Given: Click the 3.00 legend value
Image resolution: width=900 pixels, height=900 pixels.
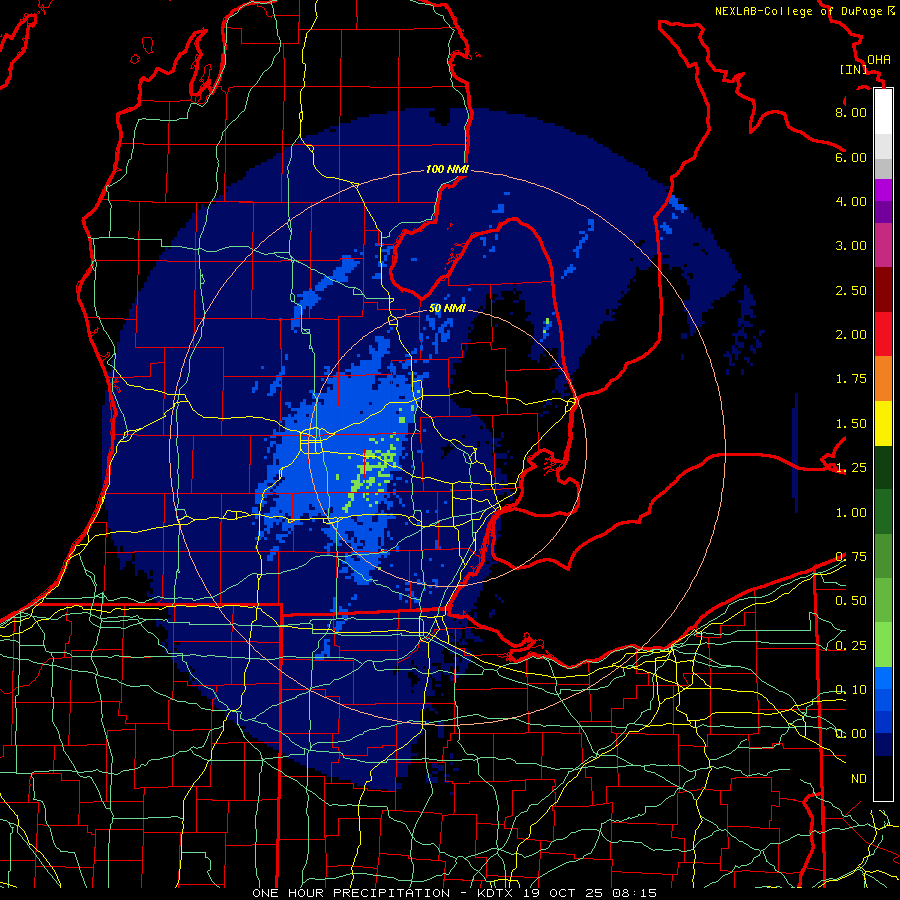Looking at the screenshot, I should coord(851,246).
